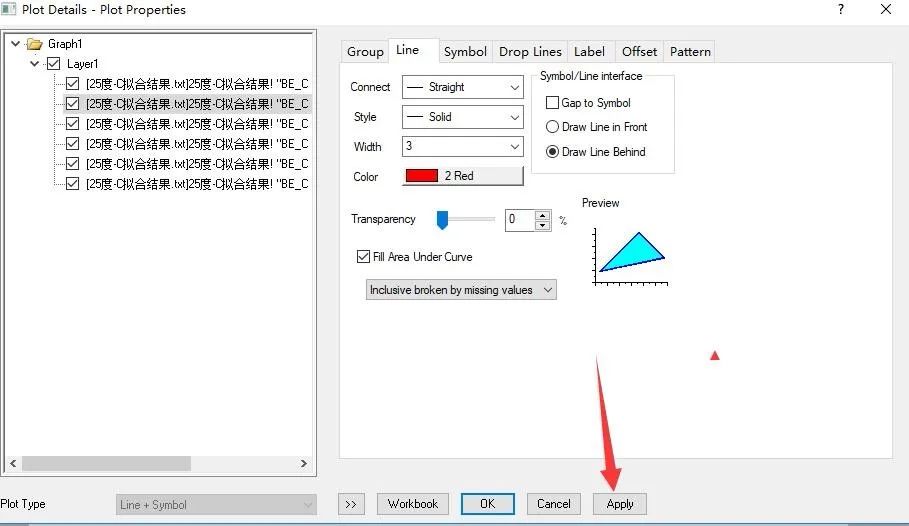
Task: Click the tree horizontal scrollbar thumb
Action: [x=106, y=463]
